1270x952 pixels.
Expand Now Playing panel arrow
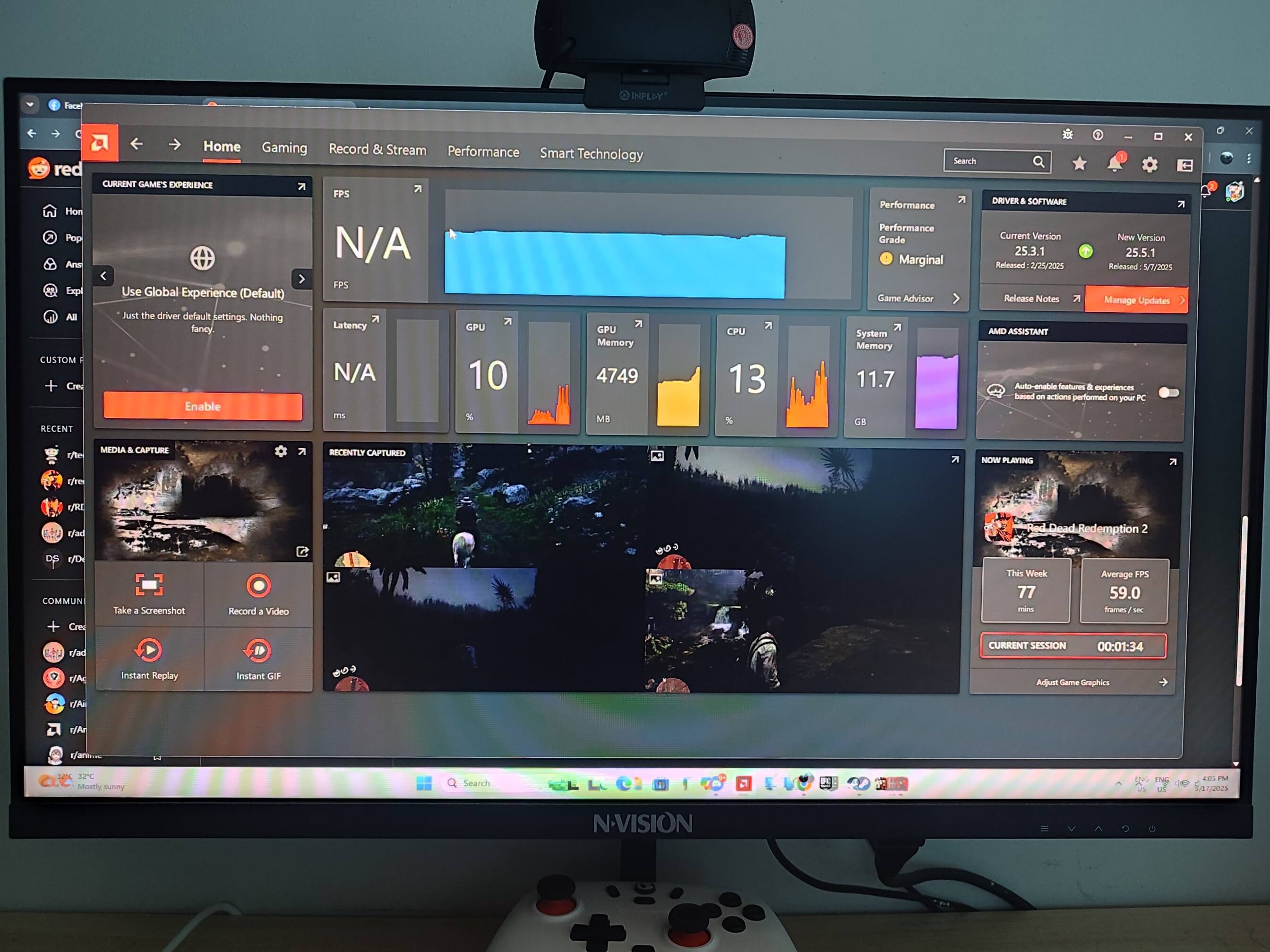point(1173,462)
